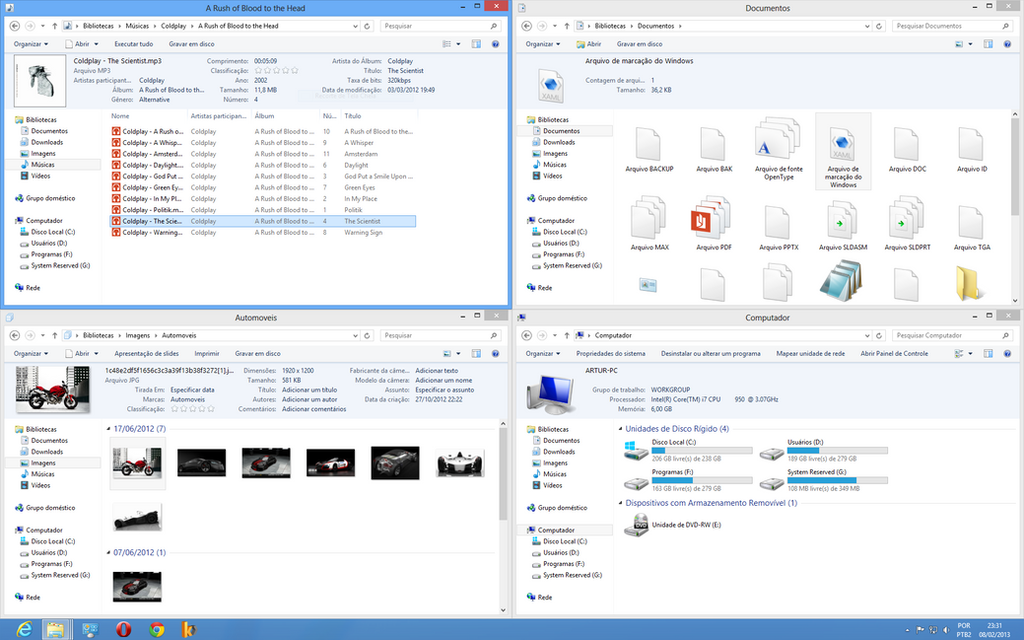This screenshot has height=640, width=1024.
Task: Open File Explorer taskbar icon
Action: 56,630
